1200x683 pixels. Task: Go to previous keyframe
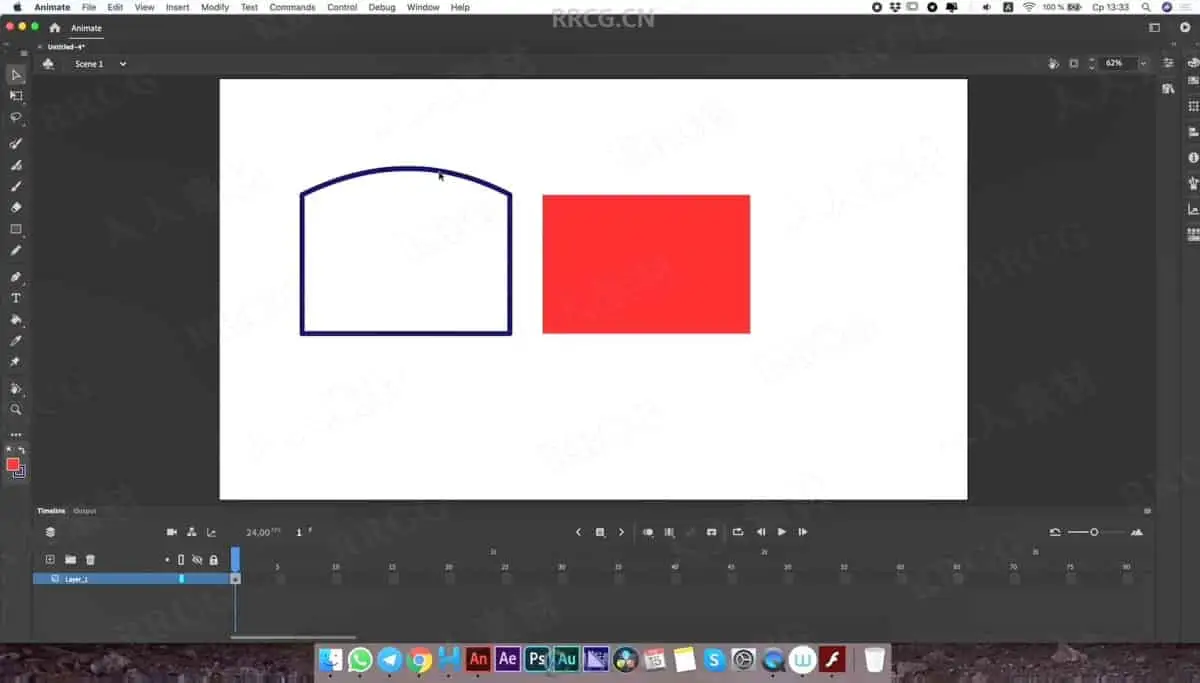point(578,532)
